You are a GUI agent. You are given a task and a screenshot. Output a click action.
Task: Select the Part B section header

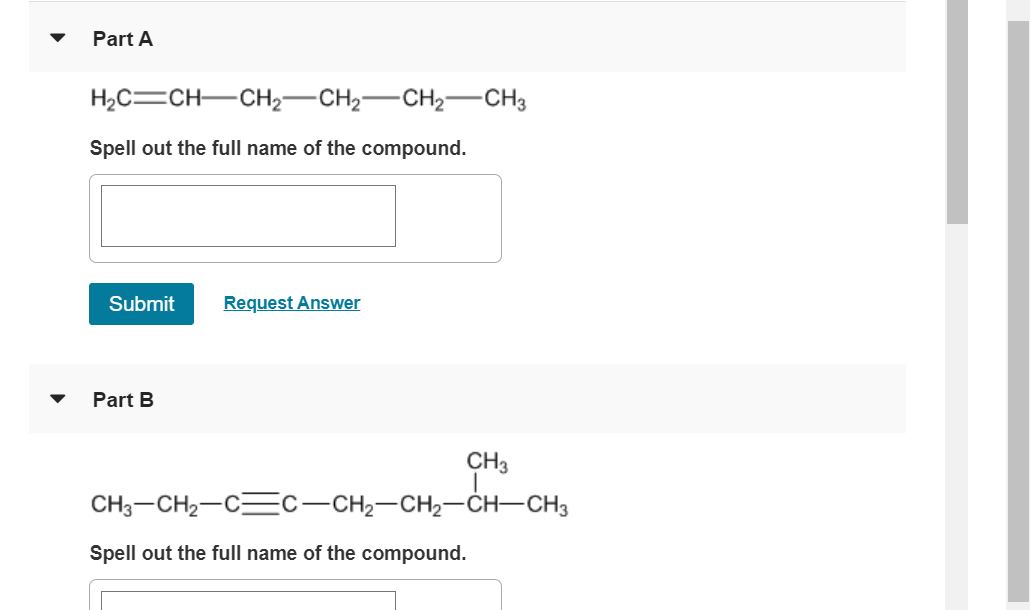pyautogui.click(x=122, y=400)
